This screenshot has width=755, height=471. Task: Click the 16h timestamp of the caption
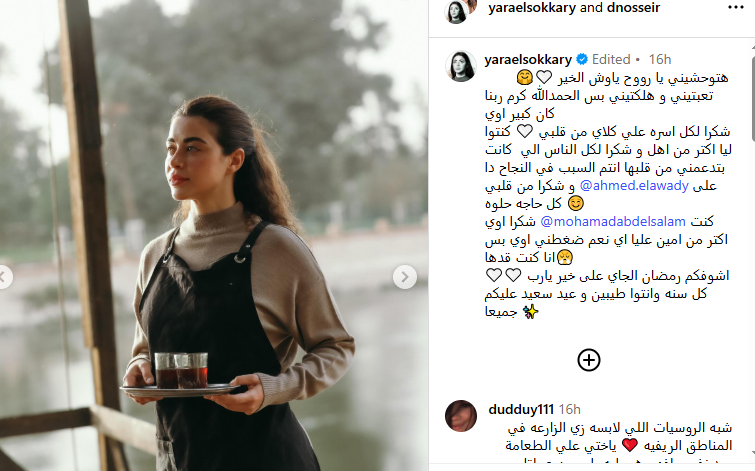coord(660,59)
